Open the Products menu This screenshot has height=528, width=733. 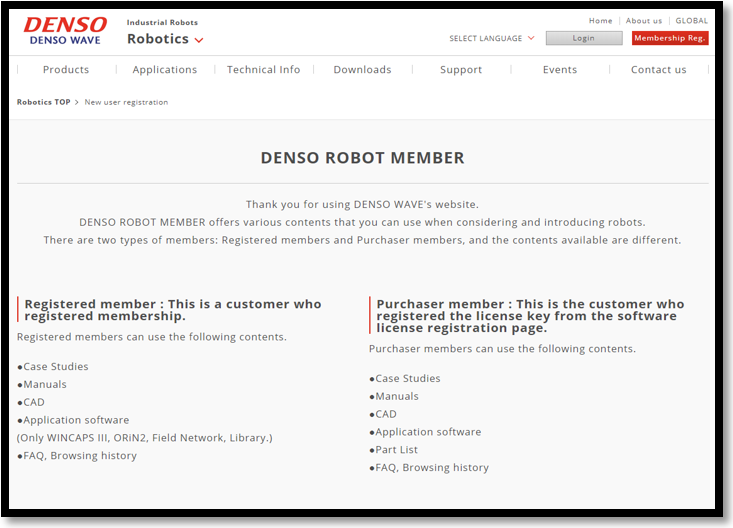click(x=66, y=70)
